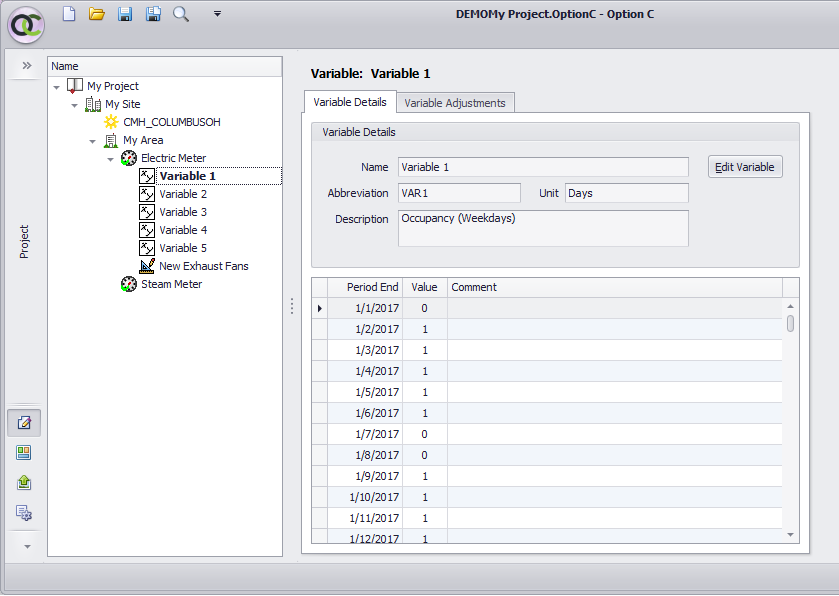839x596 pixels.
Task: Select My Site in the tree
Action: (x=123, y=104)
